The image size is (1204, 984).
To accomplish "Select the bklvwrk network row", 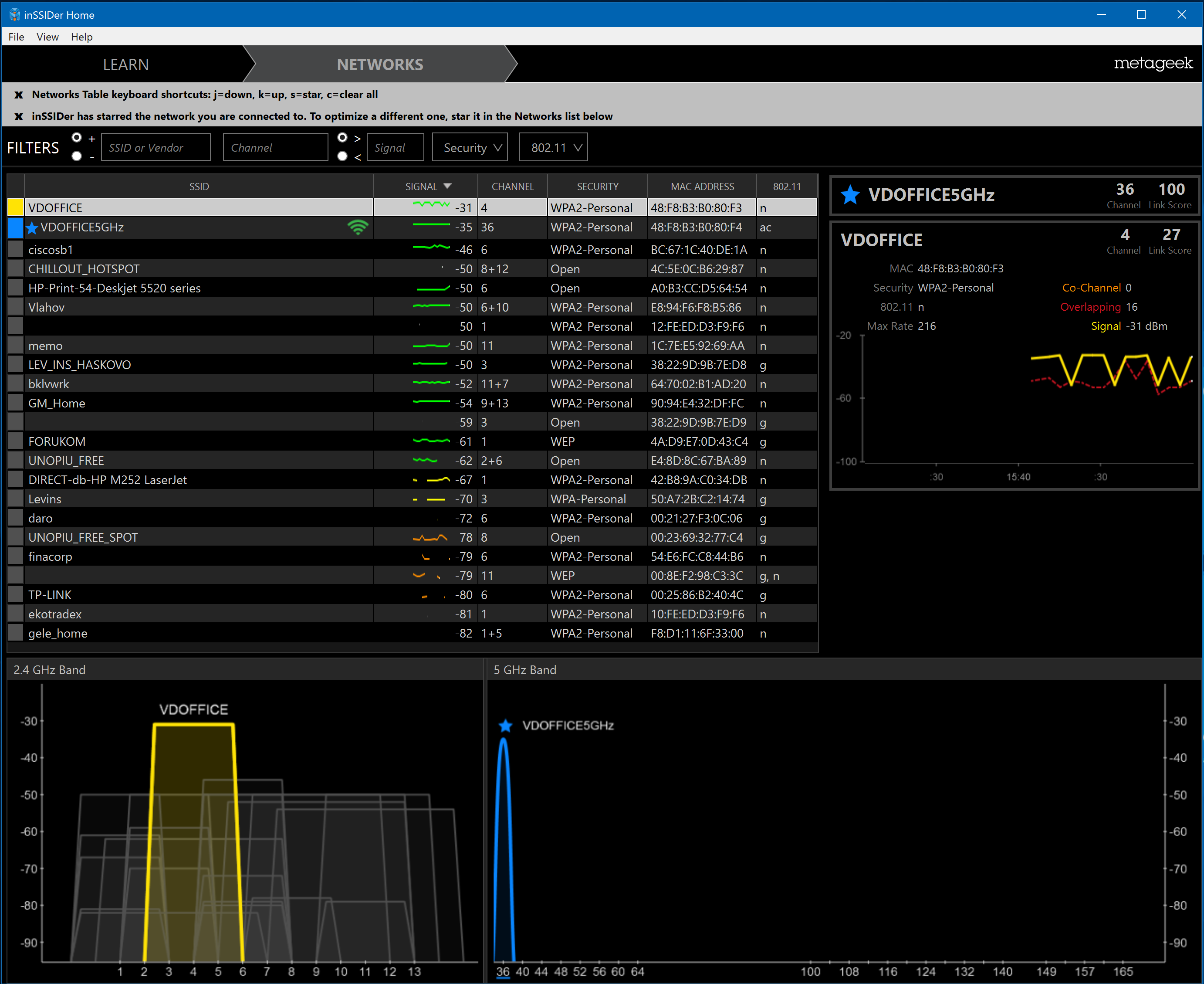I will tap(413, 384).
